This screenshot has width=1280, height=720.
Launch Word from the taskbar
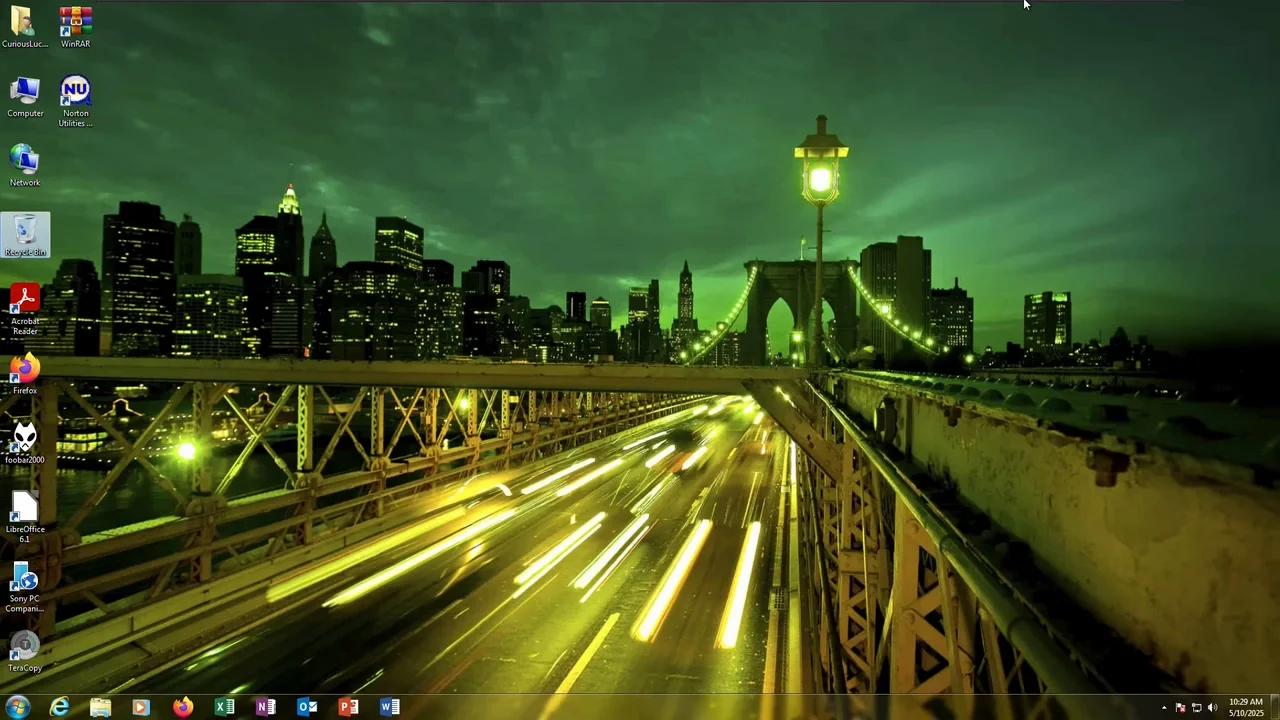click(389, 708)
